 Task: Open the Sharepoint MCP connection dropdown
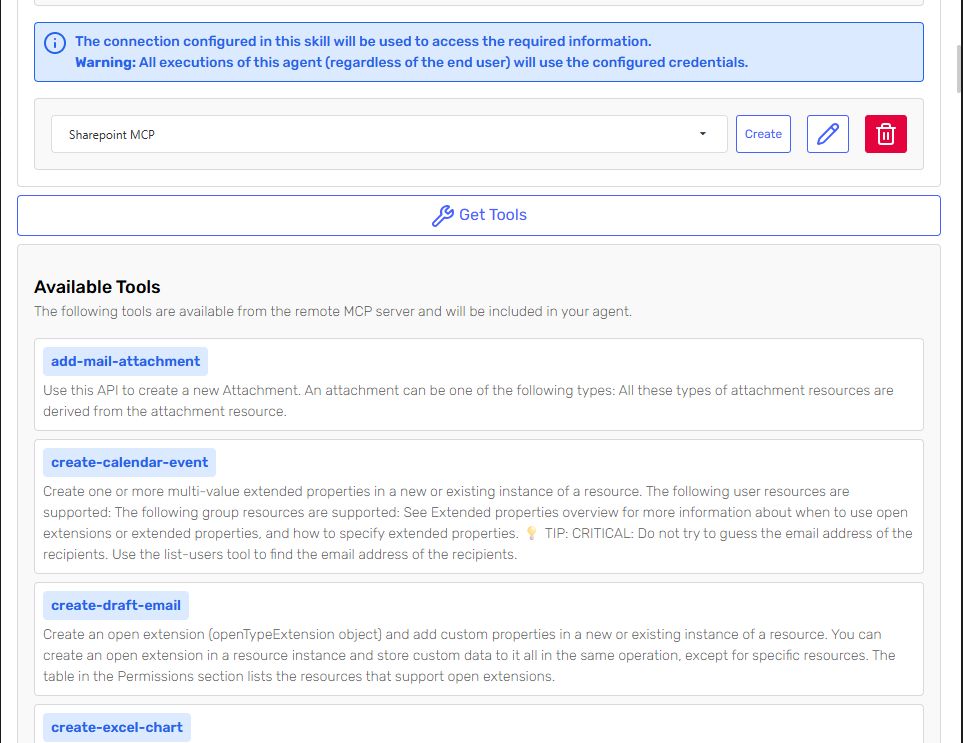(x=388, y=134)
